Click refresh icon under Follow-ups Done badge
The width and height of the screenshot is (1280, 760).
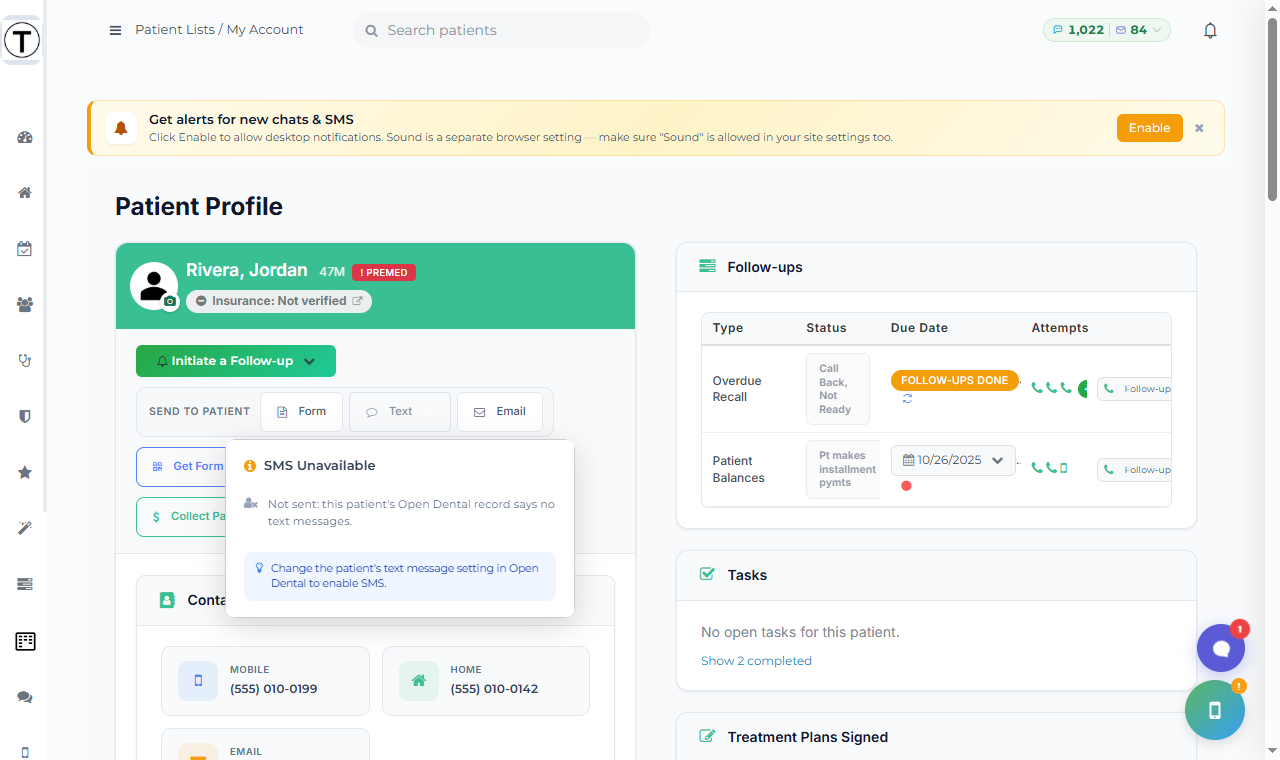pyautogui.click(x=907, y=398)
